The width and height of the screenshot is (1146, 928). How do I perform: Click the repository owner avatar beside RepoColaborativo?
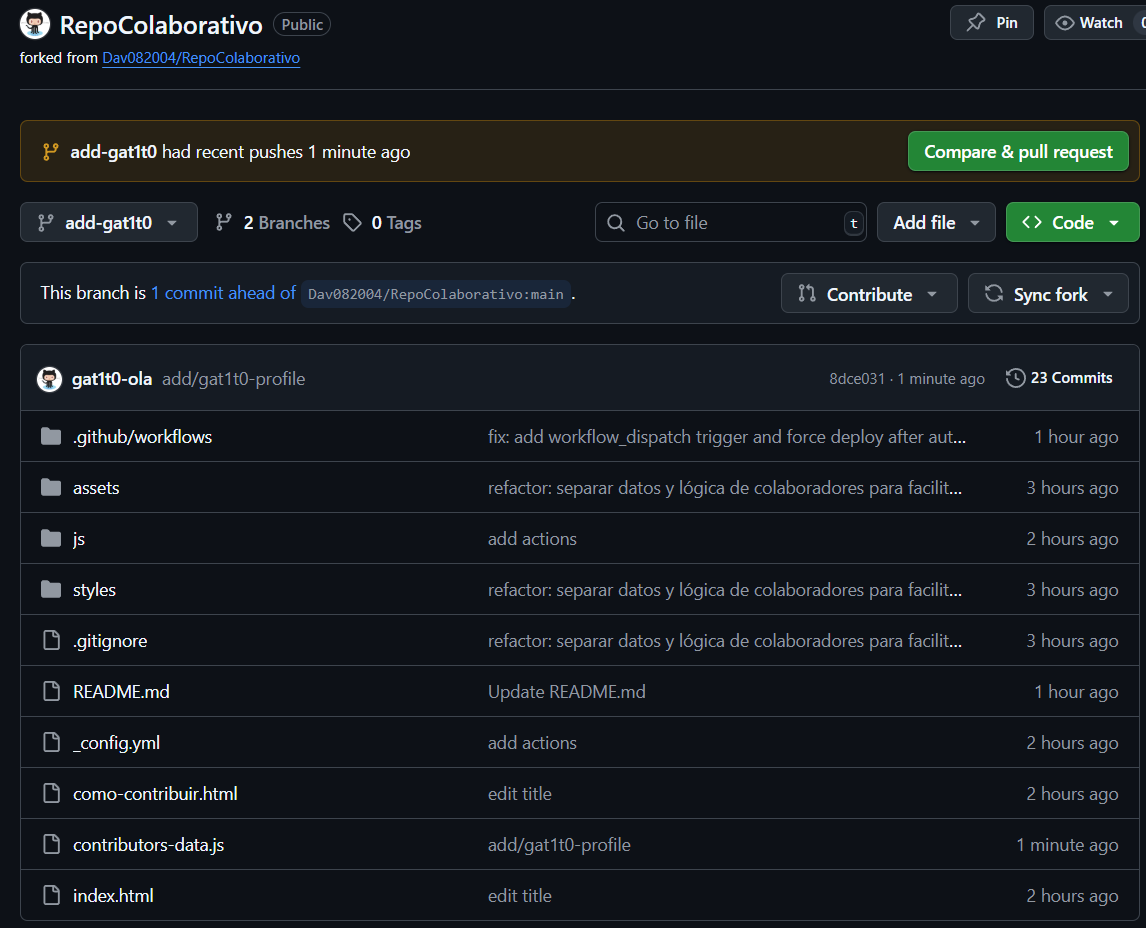[34, 24]
